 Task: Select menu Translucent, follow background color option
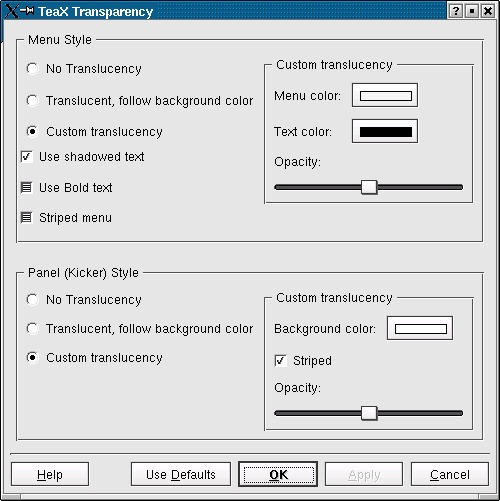32,100
